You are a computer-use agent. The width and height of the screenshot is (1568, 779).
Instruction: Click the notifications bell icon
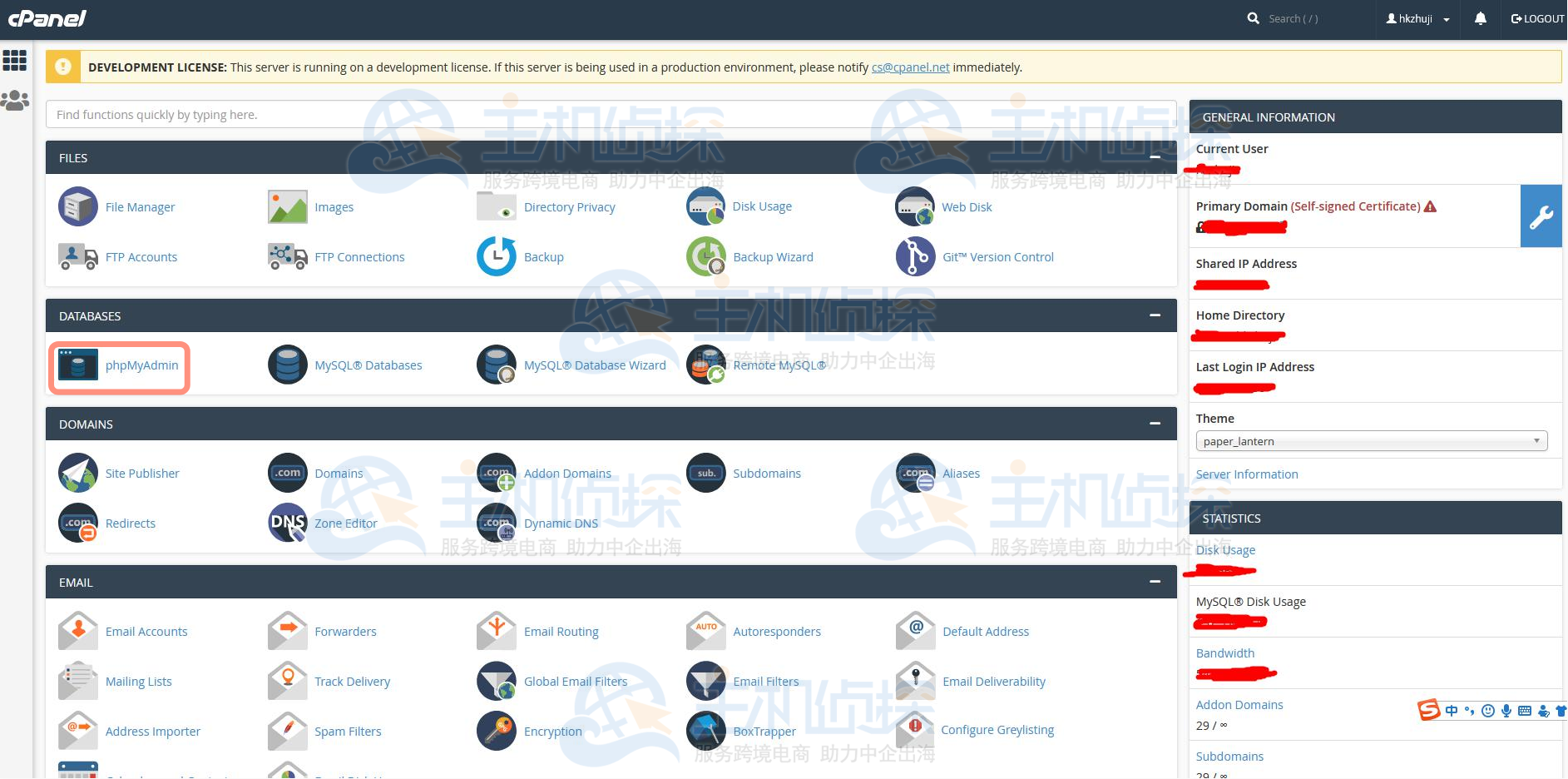(x=1481, y=18)
